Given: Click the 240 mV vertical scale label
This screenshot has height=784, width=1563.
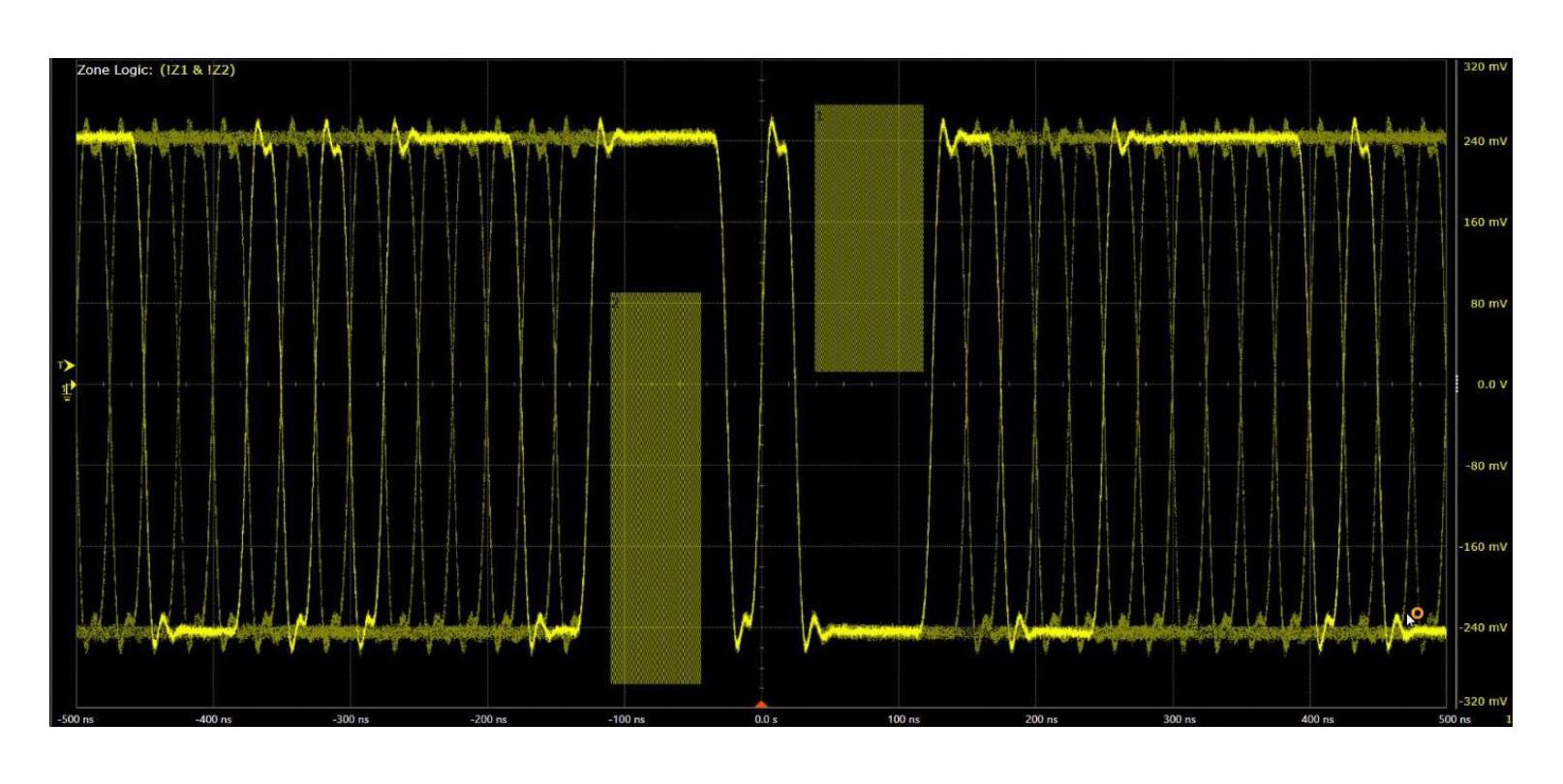Looking at the screenshot, I should [1486, 141].
